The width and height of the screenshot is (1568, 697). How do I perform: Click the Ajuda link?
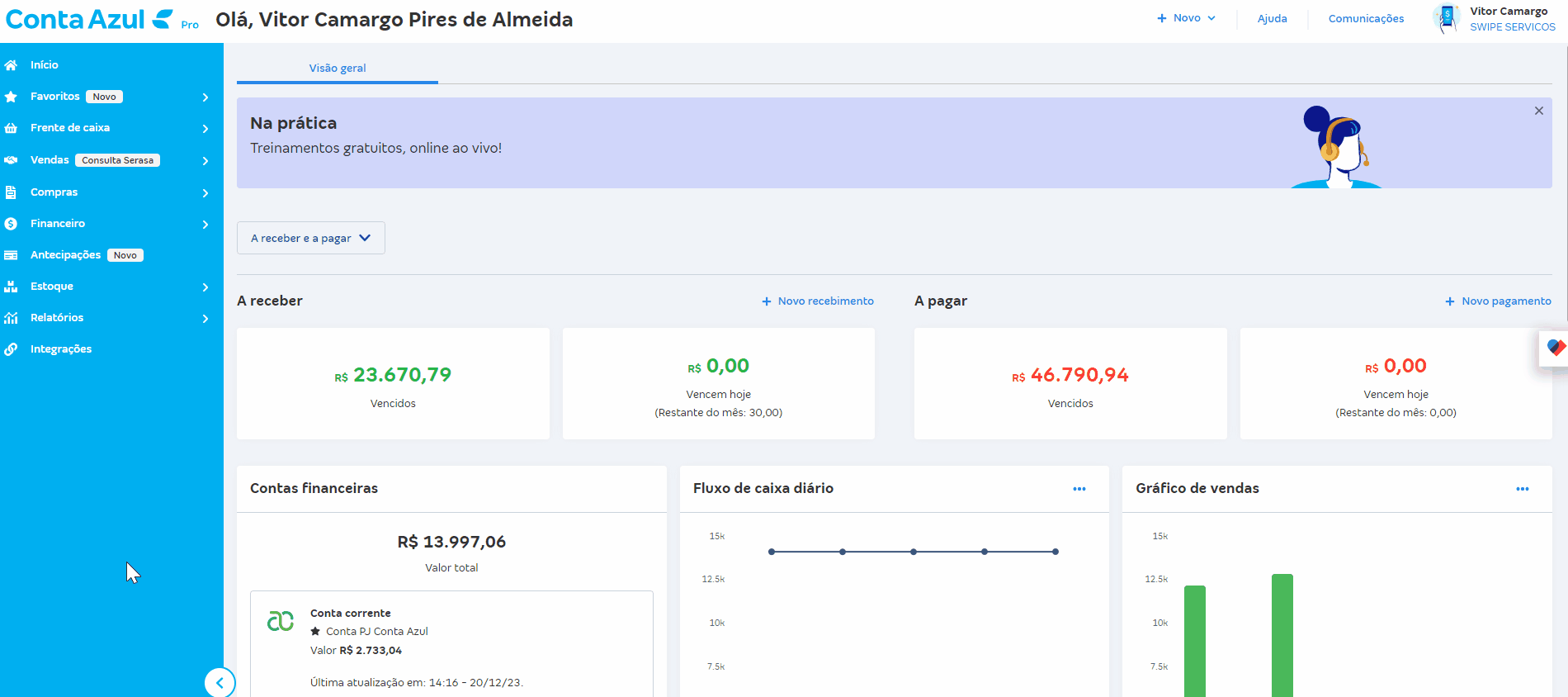(1273, 19)
